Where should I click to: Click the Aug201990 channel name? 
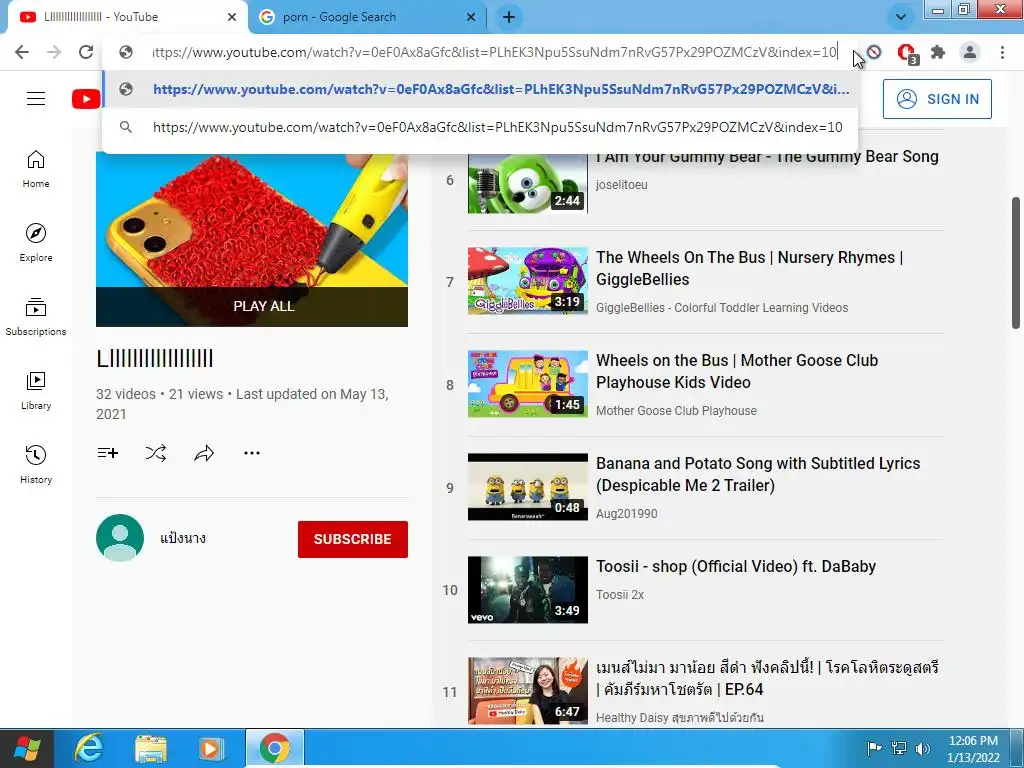click(x=626, y=514)
